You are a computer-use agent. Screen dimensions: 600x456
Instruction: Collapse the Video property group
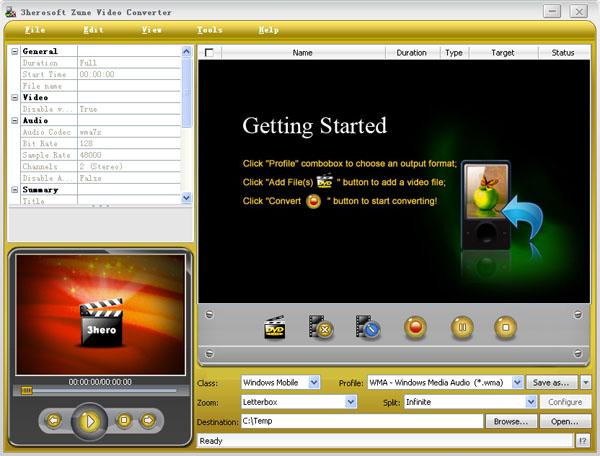(x=15, y=98)
